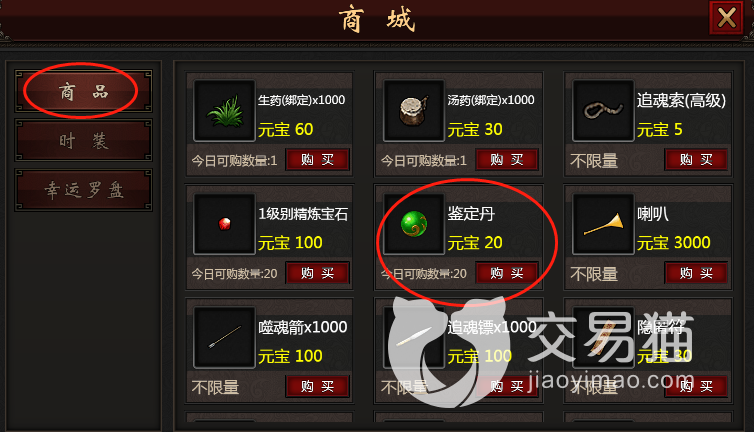Purchase 鉴定丹 with its 购买 button
754x432 pixels.
[507, 273]
